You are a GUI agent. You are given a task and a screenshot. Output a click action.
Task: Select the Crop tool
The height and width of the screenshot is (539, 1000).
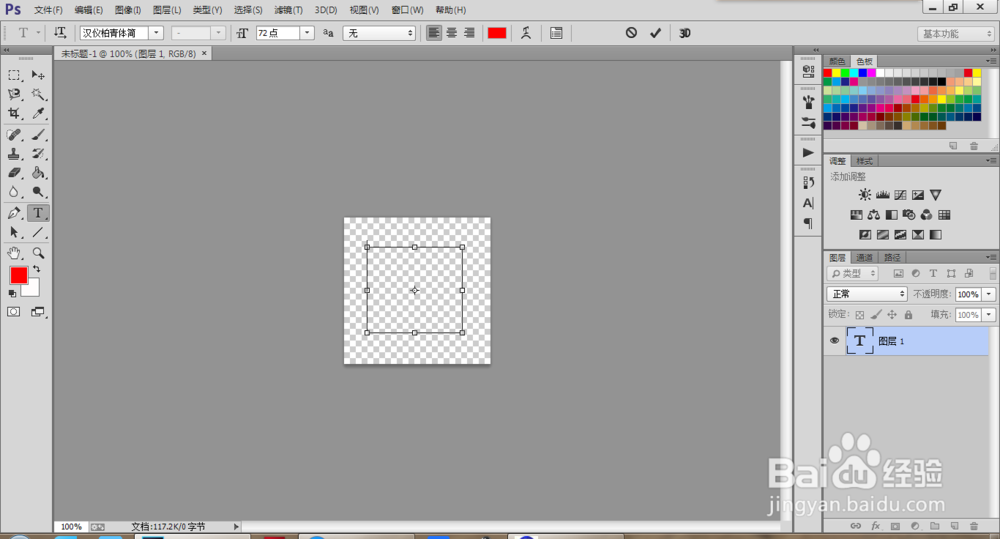pyautogui.click(x=14, y=114)
